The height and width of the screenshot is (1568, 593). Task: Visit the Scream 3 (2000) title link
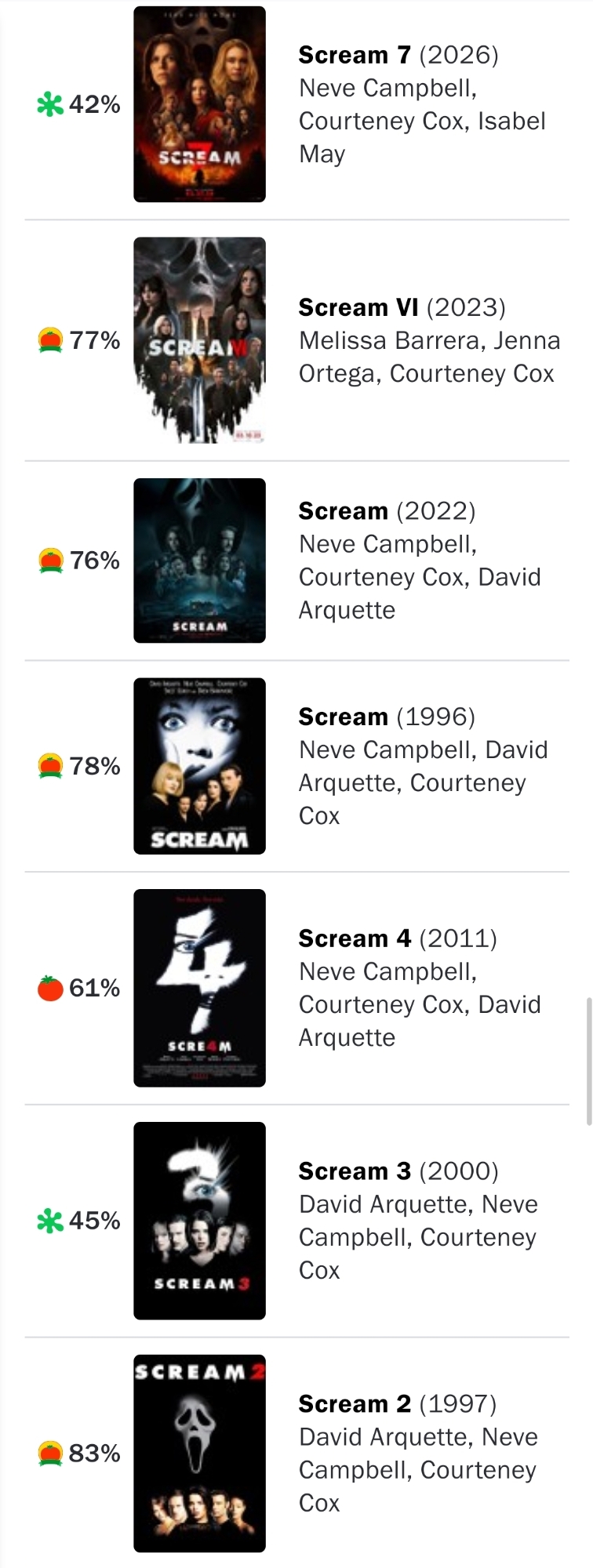pos(398,1171)
